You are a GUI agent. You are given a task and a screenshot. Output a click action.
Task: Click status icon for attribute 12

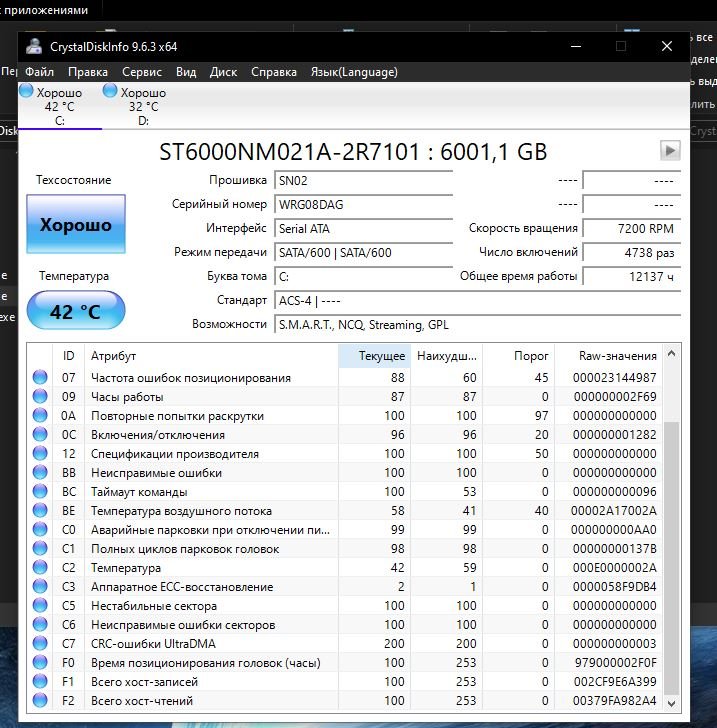click(x=40, y=453)
